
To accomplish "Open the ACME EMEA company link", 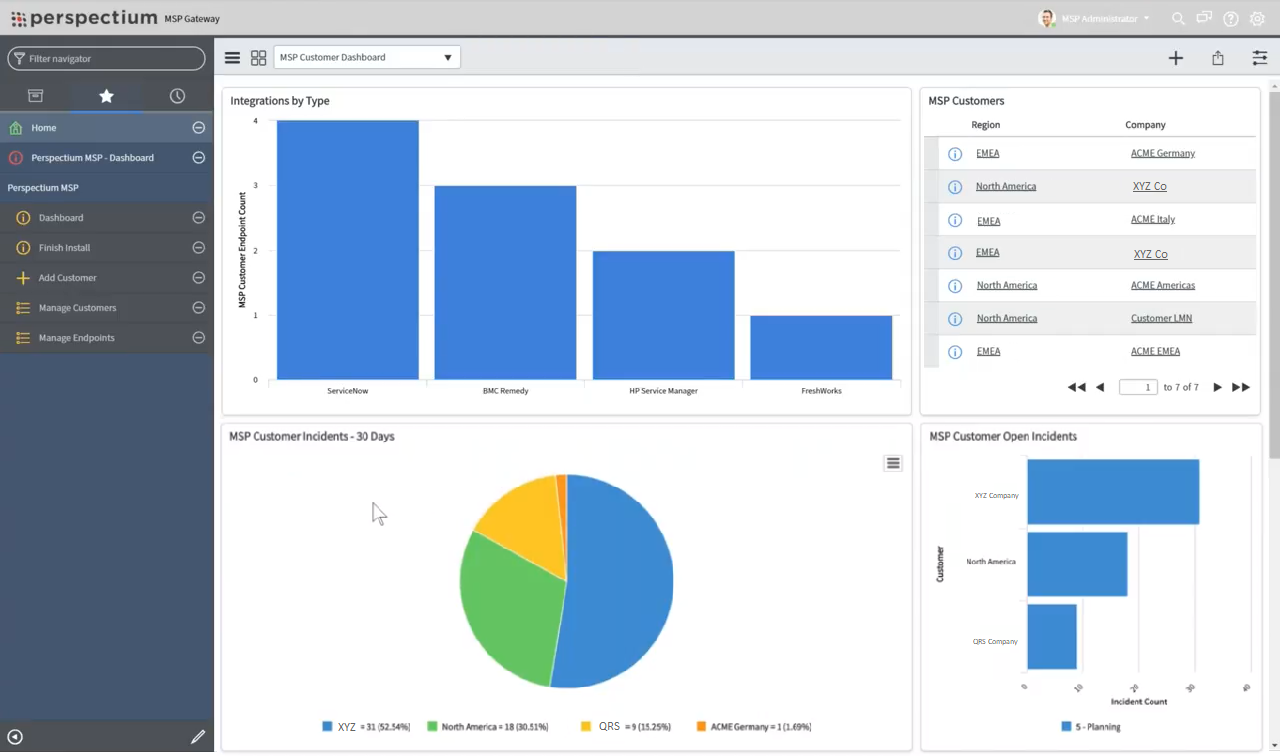I will tap(1156, 351).
